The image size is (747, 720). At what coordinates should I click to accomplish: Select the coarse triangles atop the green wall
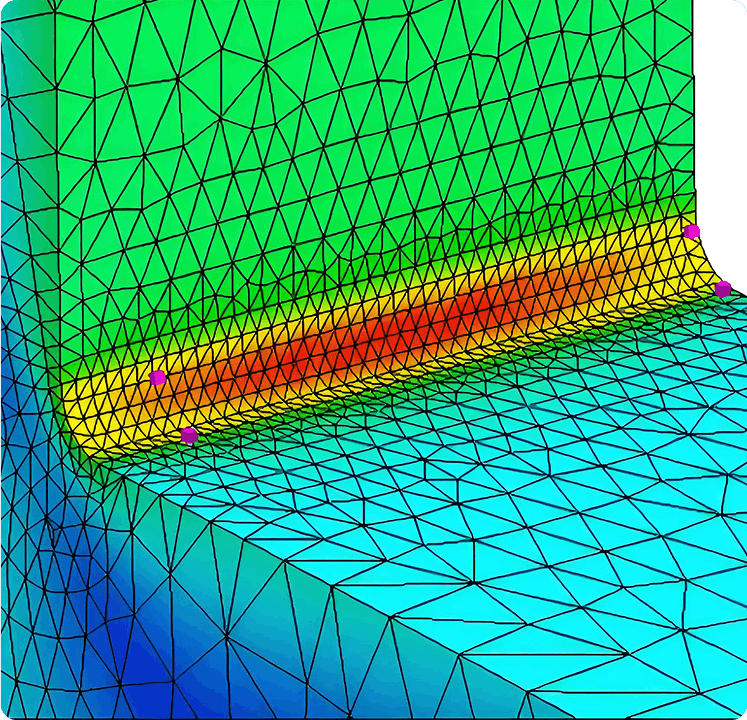300,40
